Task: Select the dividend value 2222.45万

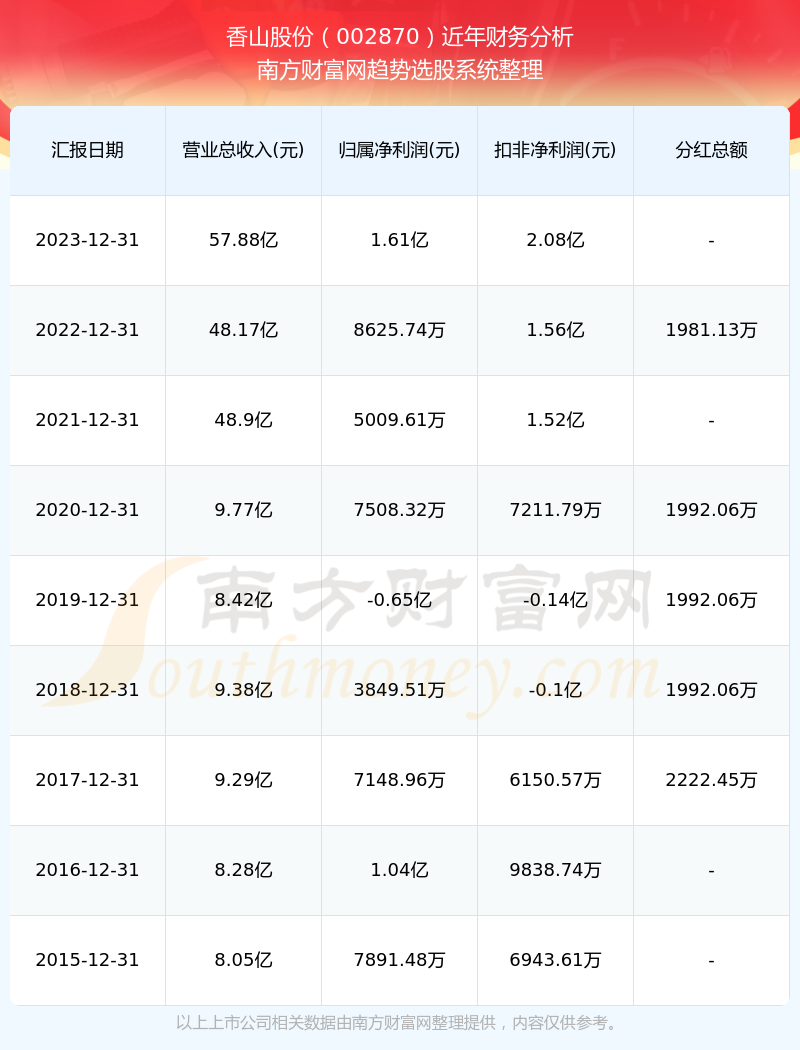Action: click(x=712, y=780)
